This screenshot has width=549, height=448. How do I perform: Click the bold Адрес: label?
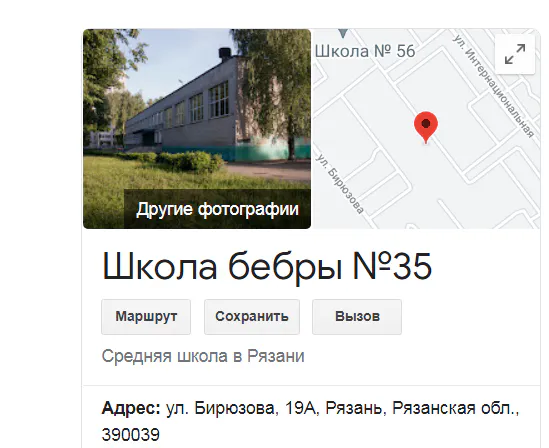pos(131,408)
